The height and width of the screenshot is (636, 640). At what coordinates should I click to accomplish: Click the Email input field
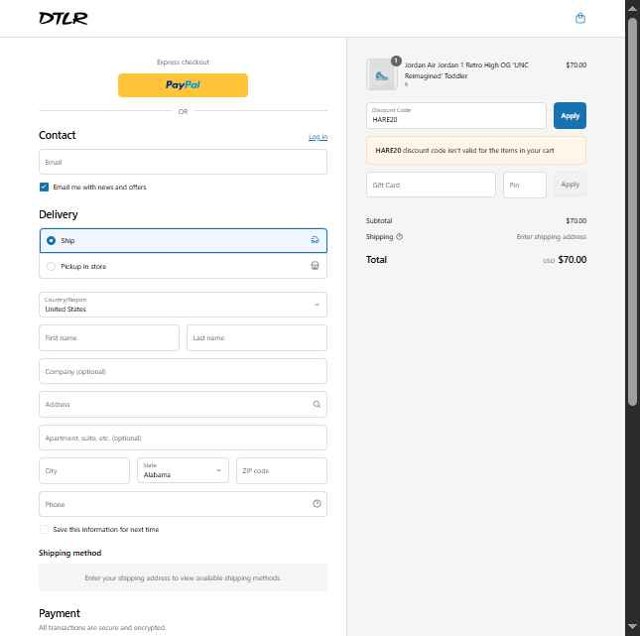[x=183, y=162]
